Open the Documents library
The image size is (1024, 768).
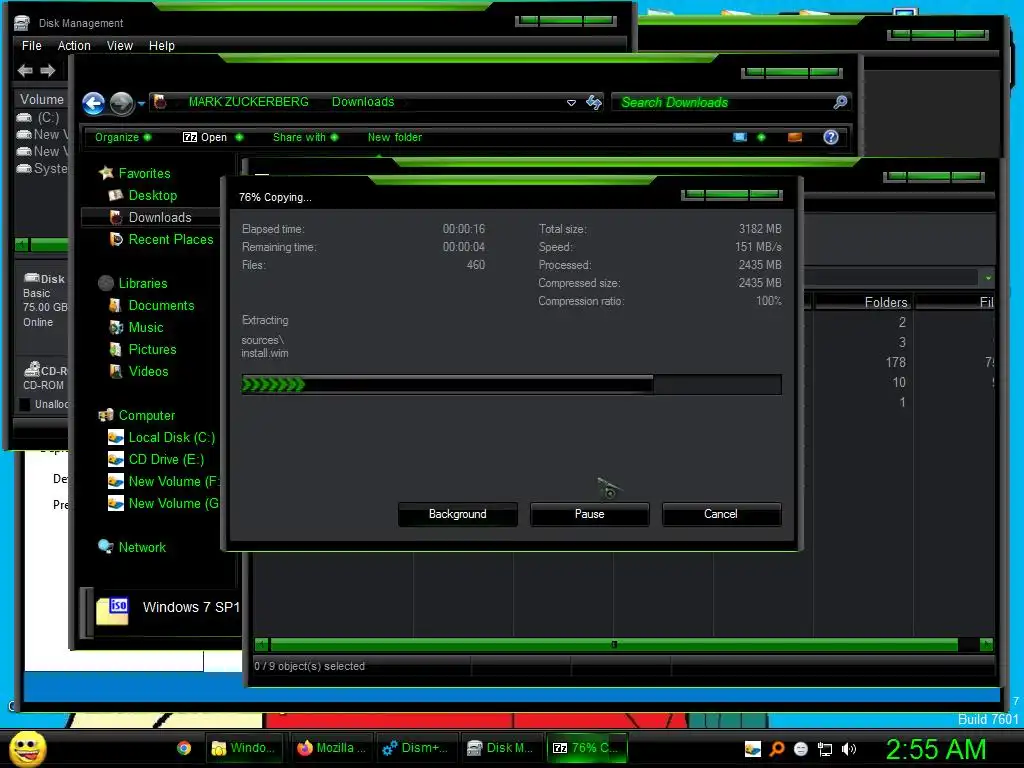click(x=161, y=306)
